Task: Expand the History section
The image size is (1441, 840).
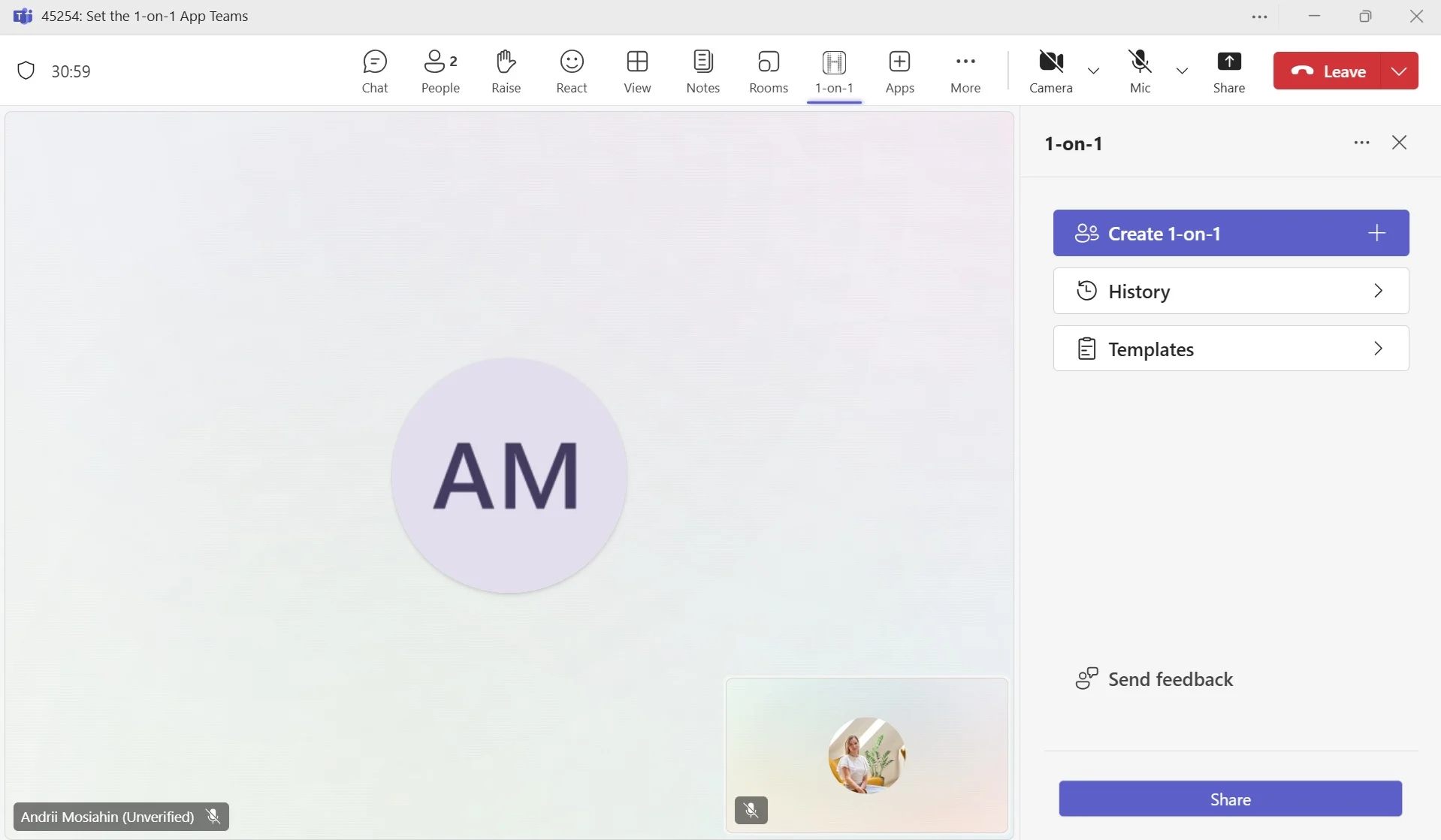Action: coord(1230,292)
